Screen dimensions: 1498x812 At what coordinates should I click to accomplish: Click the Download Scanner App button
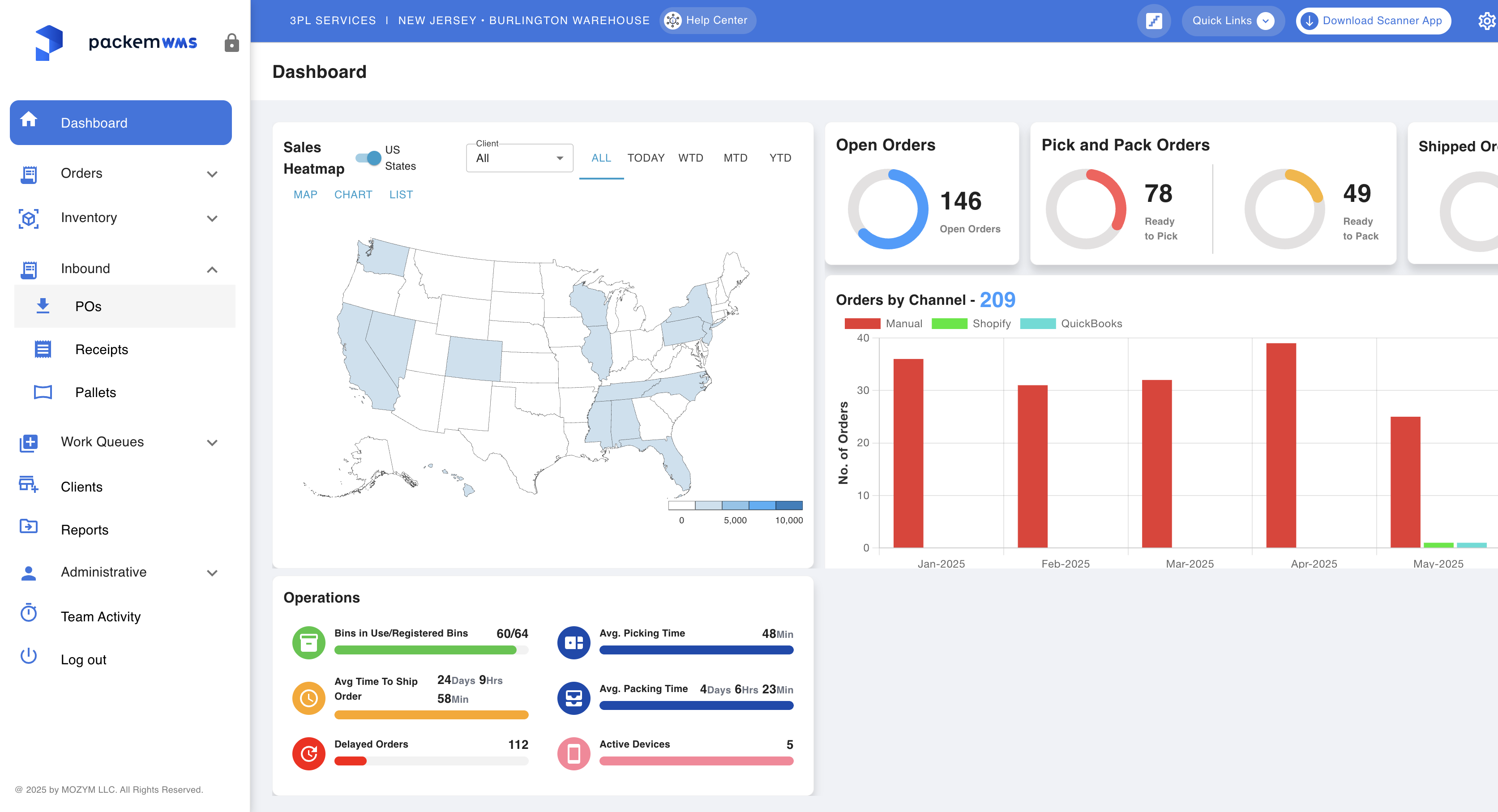pyautogui.click(x=1373, y=21)
